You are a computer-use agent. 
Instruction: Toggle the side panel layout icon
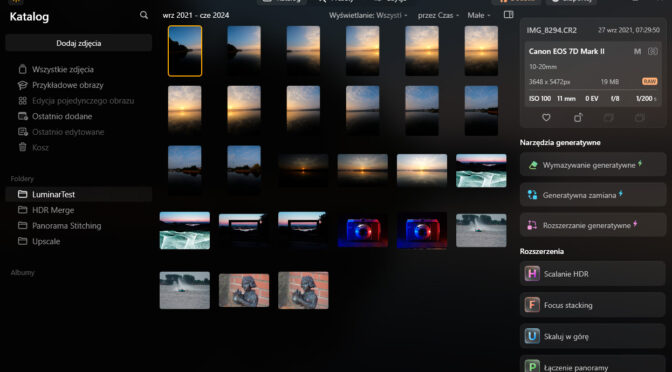(x=508, y=15)
